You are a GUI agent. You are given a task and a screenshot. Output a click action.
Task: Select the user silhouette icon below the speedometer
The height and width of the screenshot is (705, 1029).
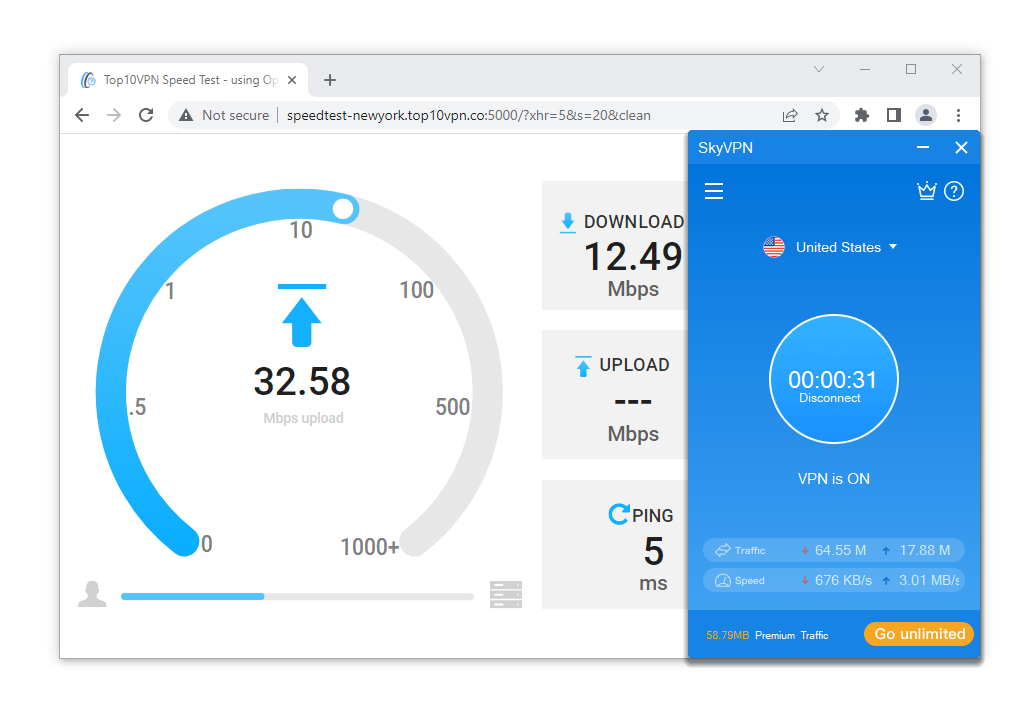92,592
